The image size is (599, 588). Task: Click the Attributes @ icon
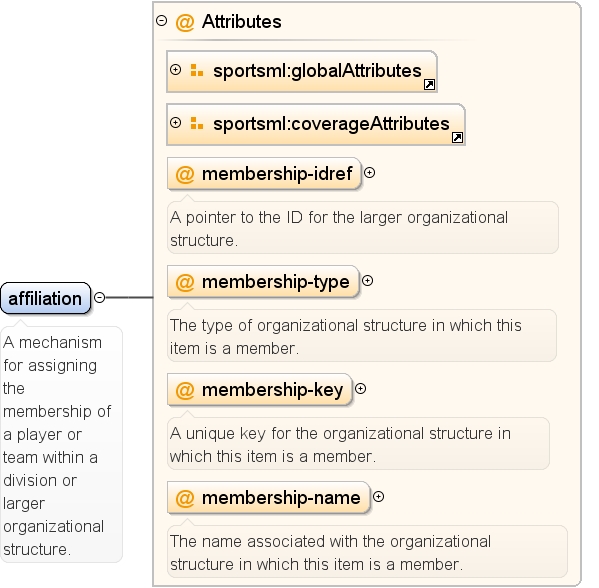click(x=185, y=22)
